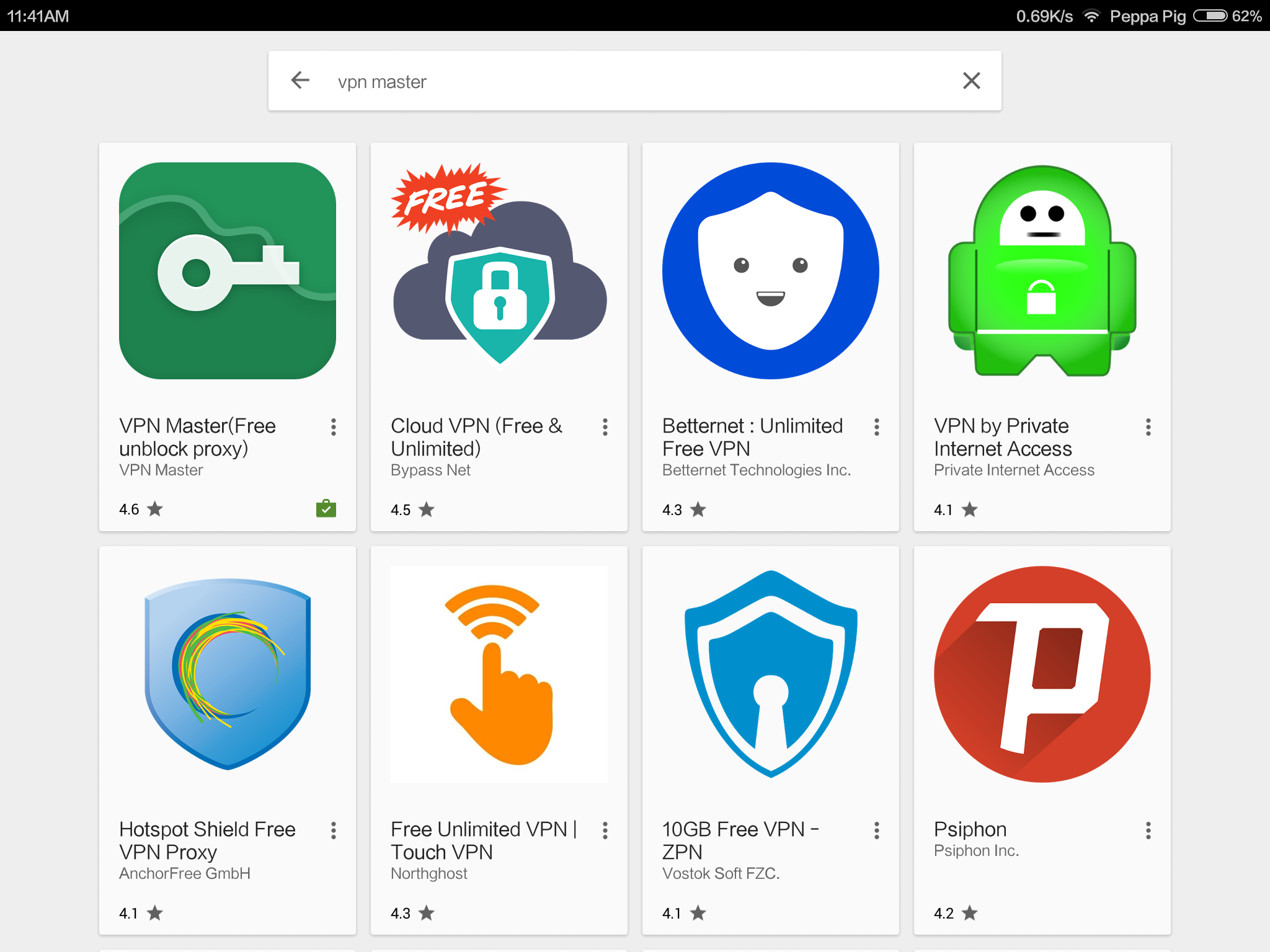The width and height of the screenshot is (1270, 952).
Task: Select developer name 'Bypass Net'
Action: tap(430, 470)
